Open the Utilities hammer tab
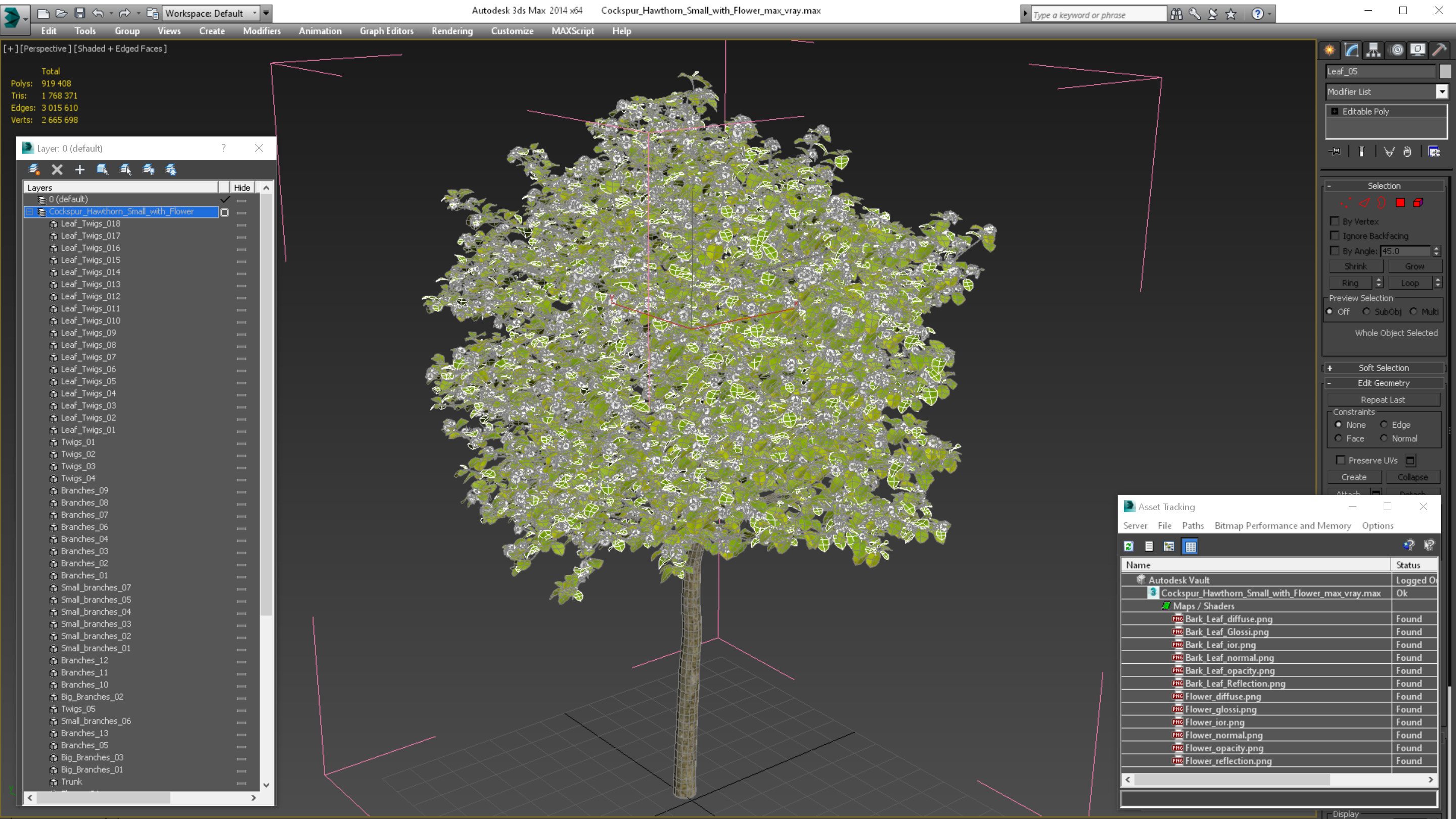The height and width of the screenshot is (819, 1456). point(1439,51)
